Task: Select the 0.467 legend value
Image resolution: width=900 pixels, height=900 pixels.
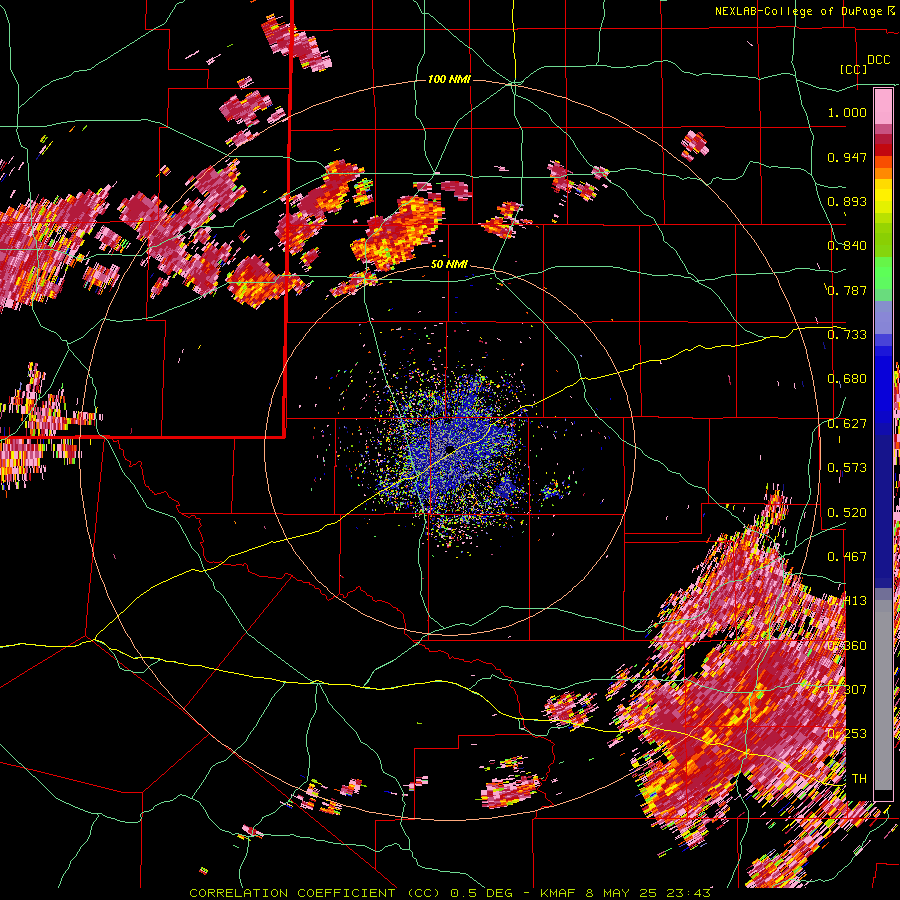Action: click(847, 557)
